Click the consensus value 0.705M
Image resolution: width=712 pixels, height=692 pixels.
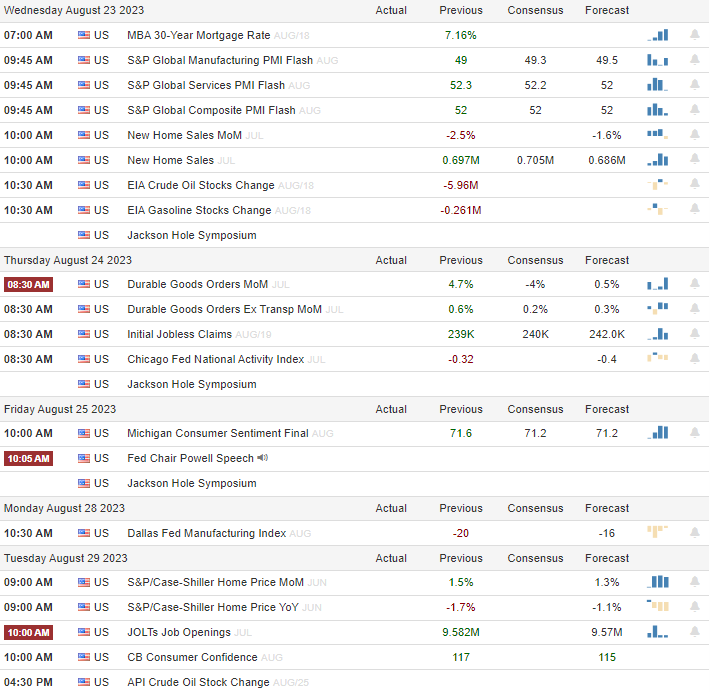(x=535, y=160)
